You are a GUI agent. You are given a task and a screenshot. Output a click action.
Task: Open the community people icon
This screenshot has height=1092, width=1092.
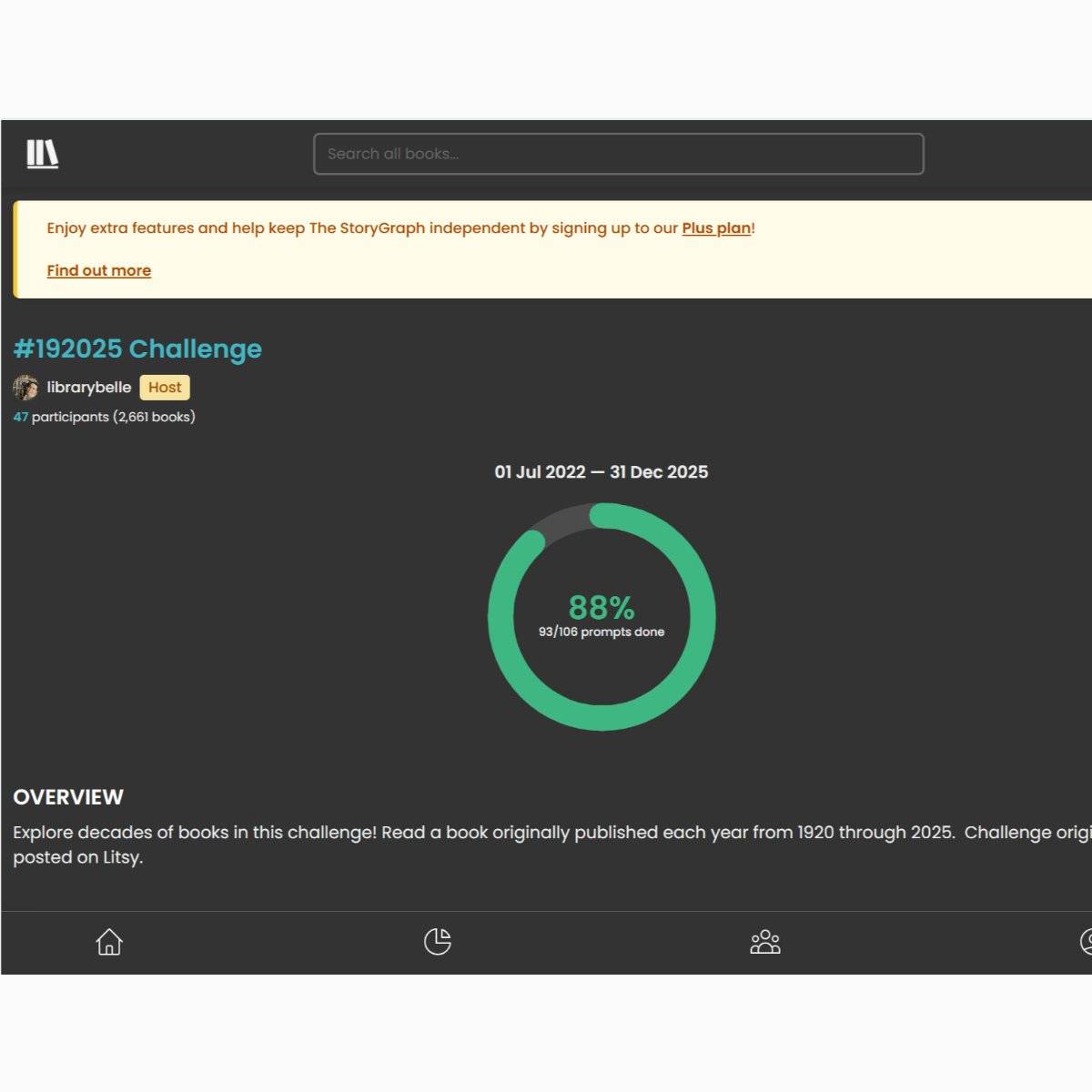tap(764, 941)
